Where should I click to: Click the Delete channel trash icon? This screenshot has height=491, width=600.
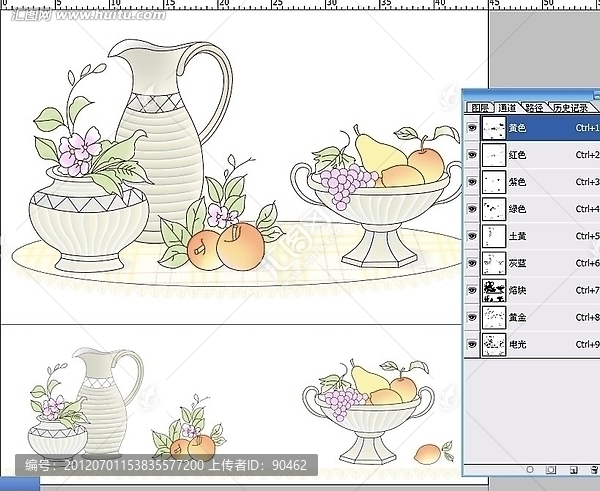594,470
